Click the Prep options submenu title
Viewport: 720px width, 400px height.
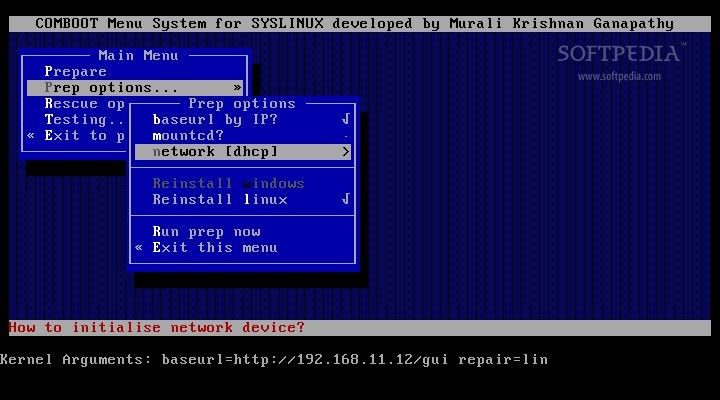(242, 104)
